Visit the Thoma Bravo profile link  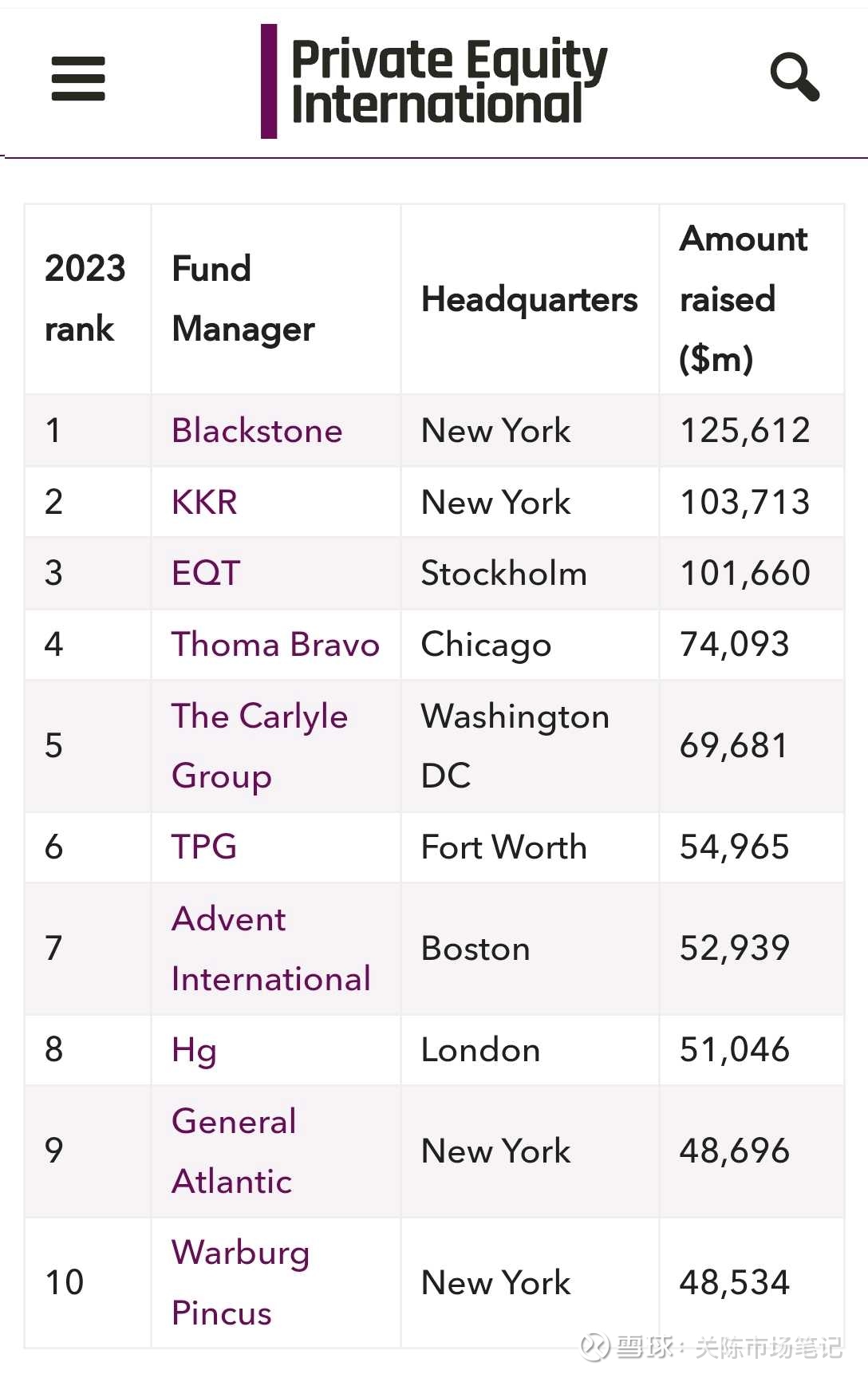click(x=275, y=645)
